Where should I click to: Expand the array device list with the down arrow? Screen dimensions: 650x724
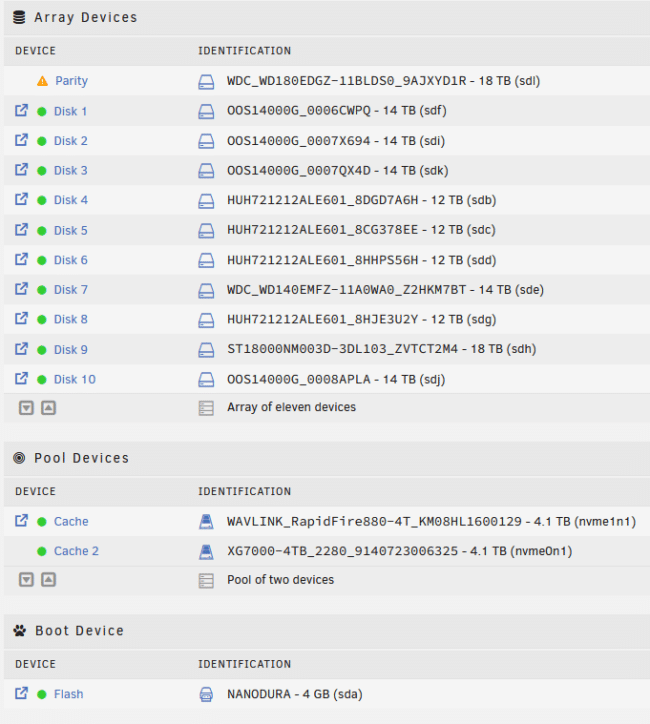point(26,408)
